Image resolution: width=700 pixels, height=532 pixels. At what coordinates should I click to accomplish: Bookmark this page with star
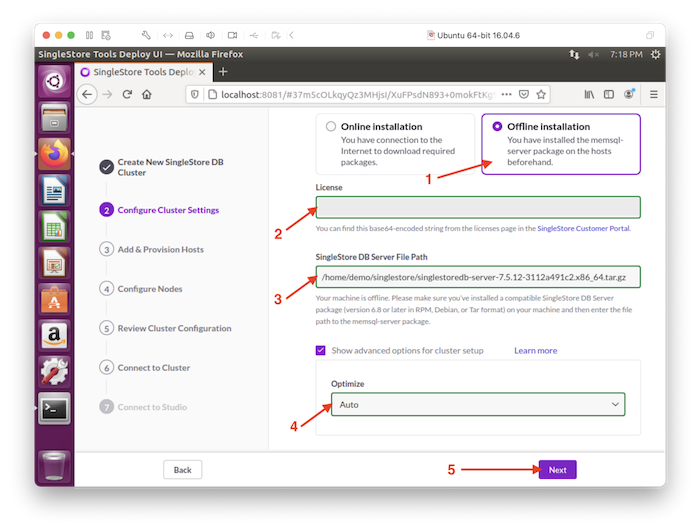[x=541, y=95]
